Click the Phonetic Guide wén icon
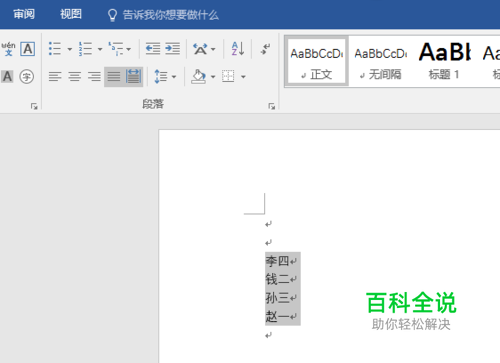The image size is (500, 363). [x=8, y=49]
